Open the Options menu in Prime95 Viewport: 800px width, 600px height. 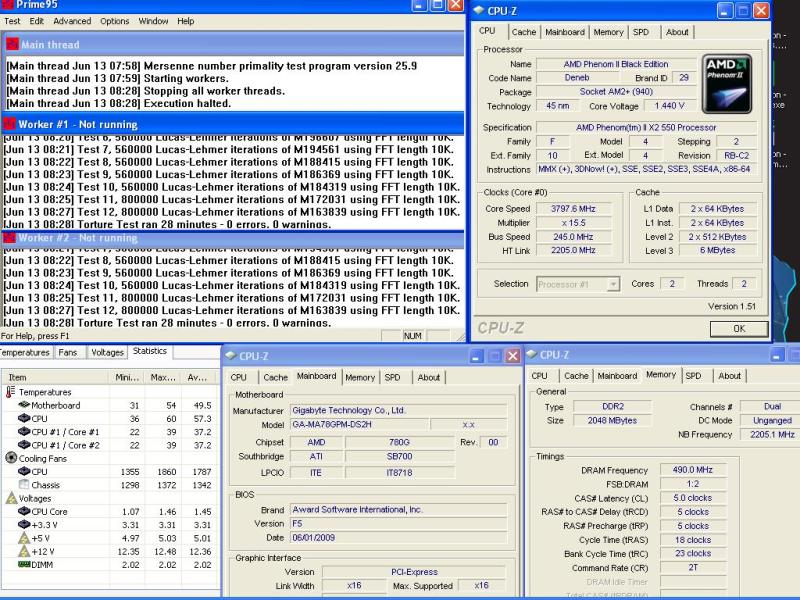114,21
